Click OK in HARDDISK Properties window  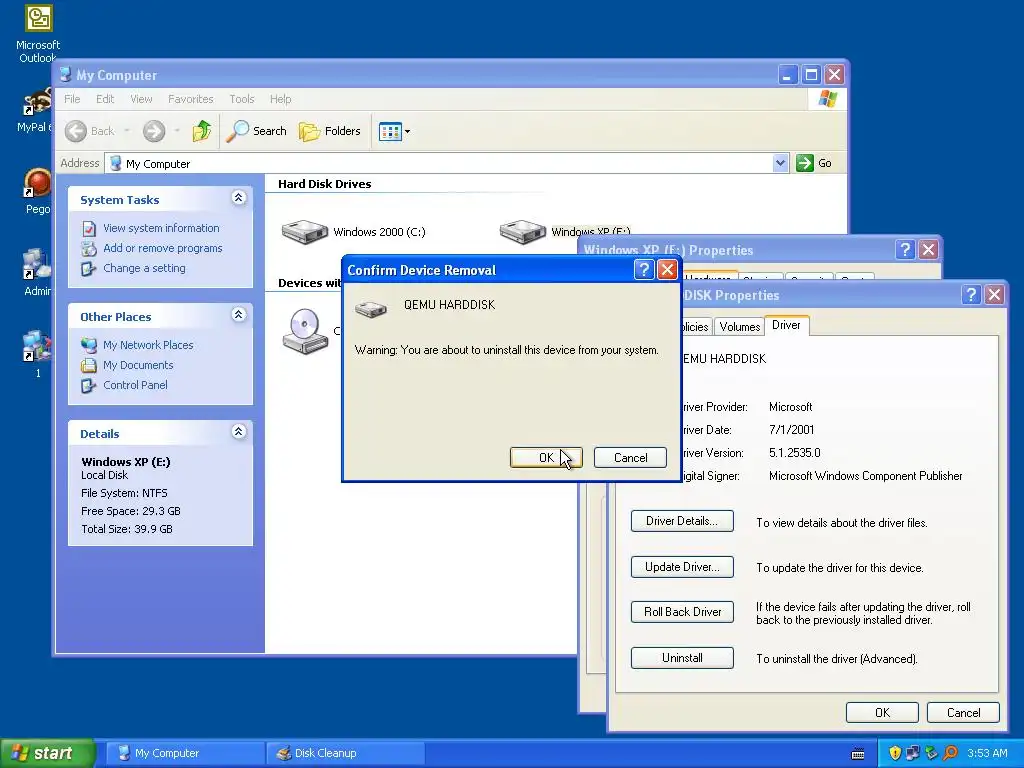tap(882, 712)
